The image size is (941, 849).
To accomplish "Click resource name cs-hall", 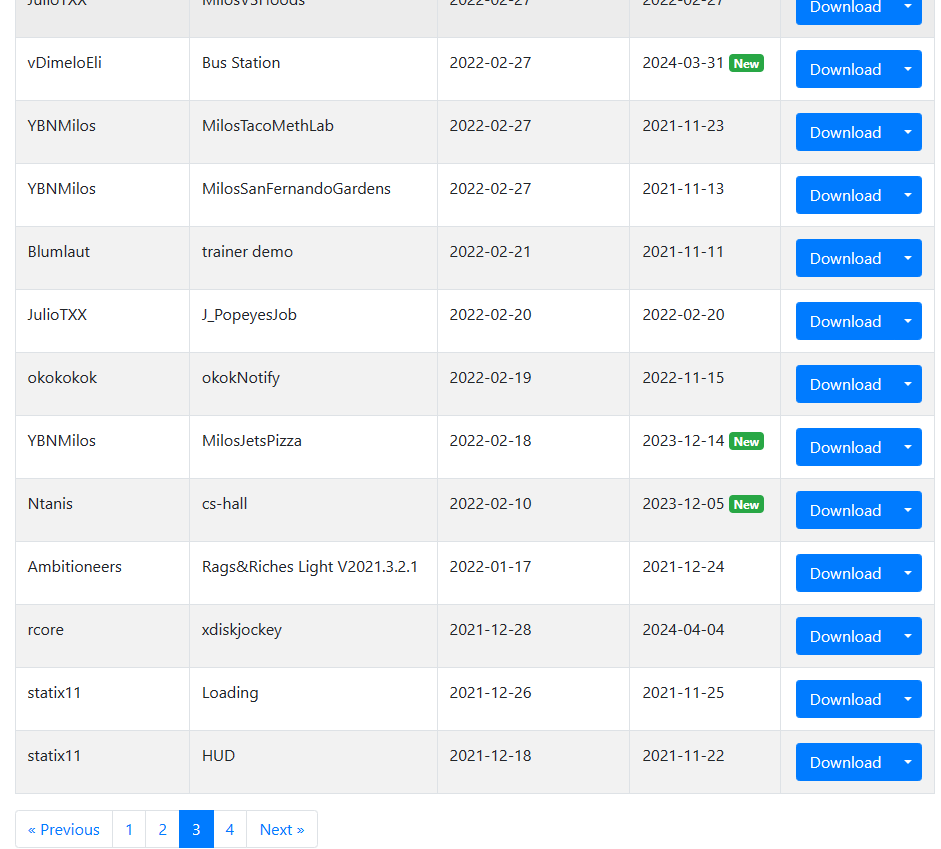I will (224, 503).
